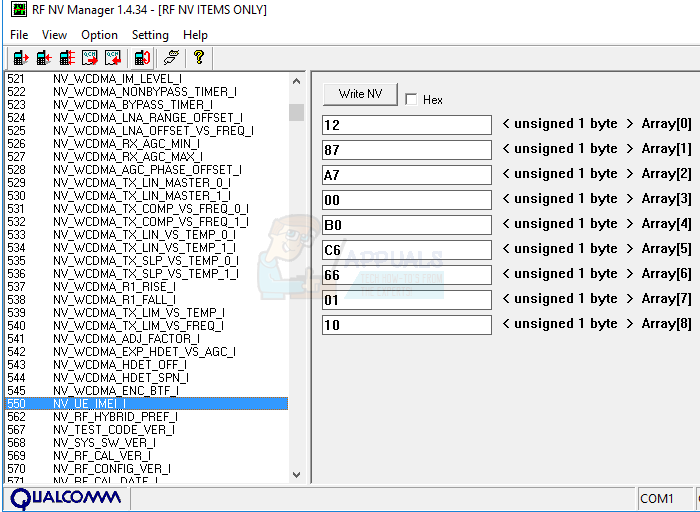Click the NV list scrollbar thumb
700x512 pixels.
296,112
